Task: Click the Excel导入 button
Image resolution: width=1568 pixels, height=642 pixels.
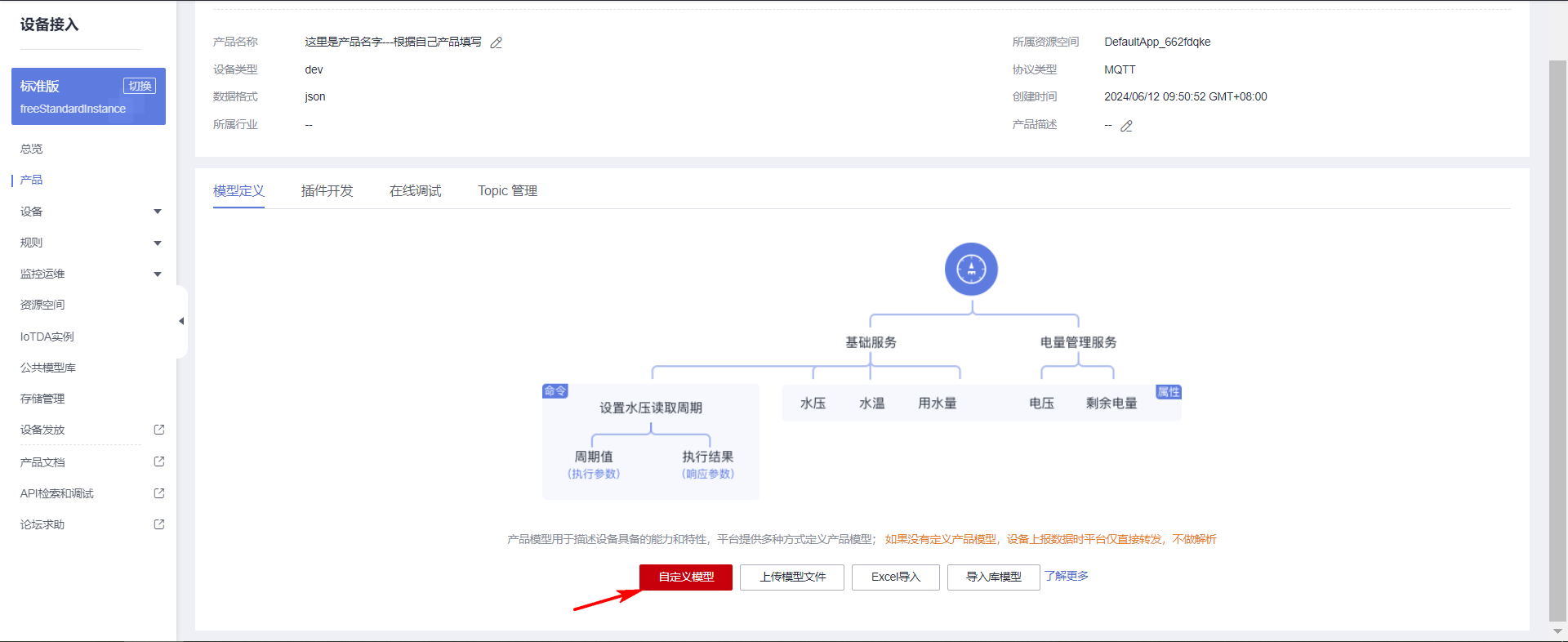Action: 895,577
